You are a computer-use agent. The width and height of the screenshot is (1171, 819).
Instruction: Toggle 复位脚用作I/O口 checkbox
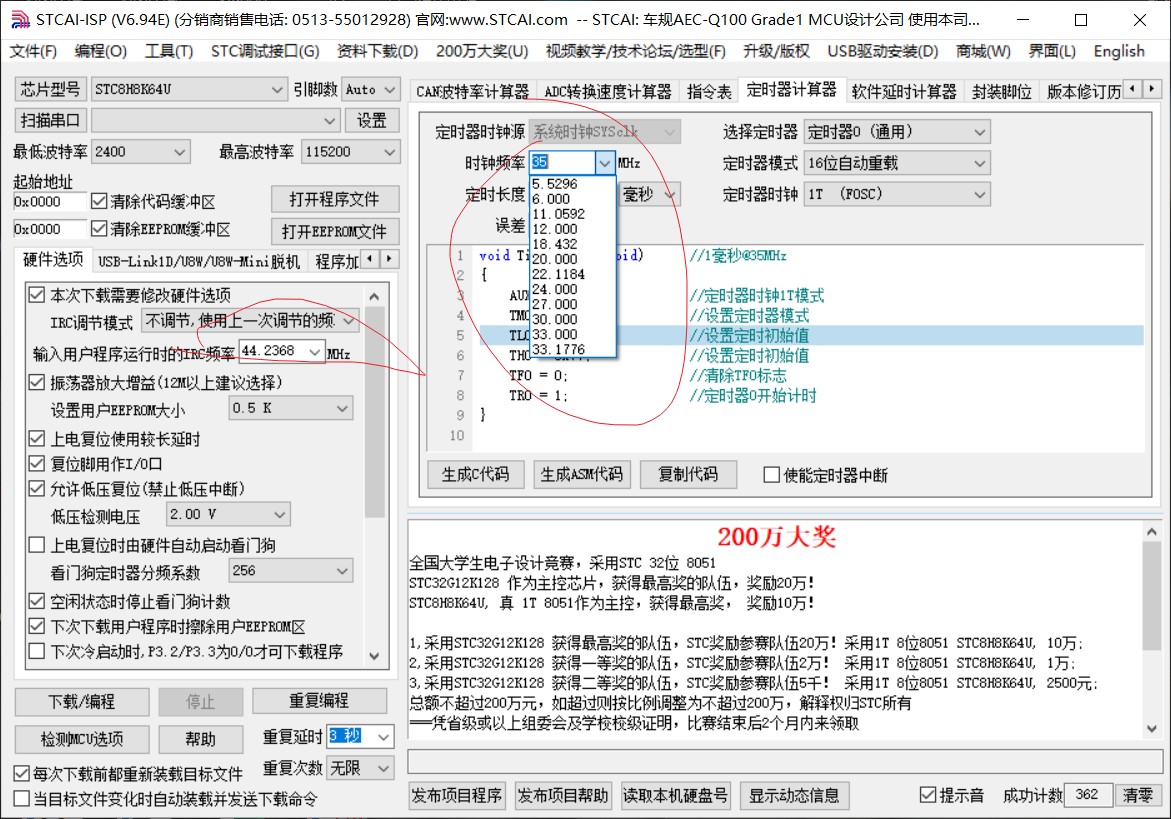[37, 464]
